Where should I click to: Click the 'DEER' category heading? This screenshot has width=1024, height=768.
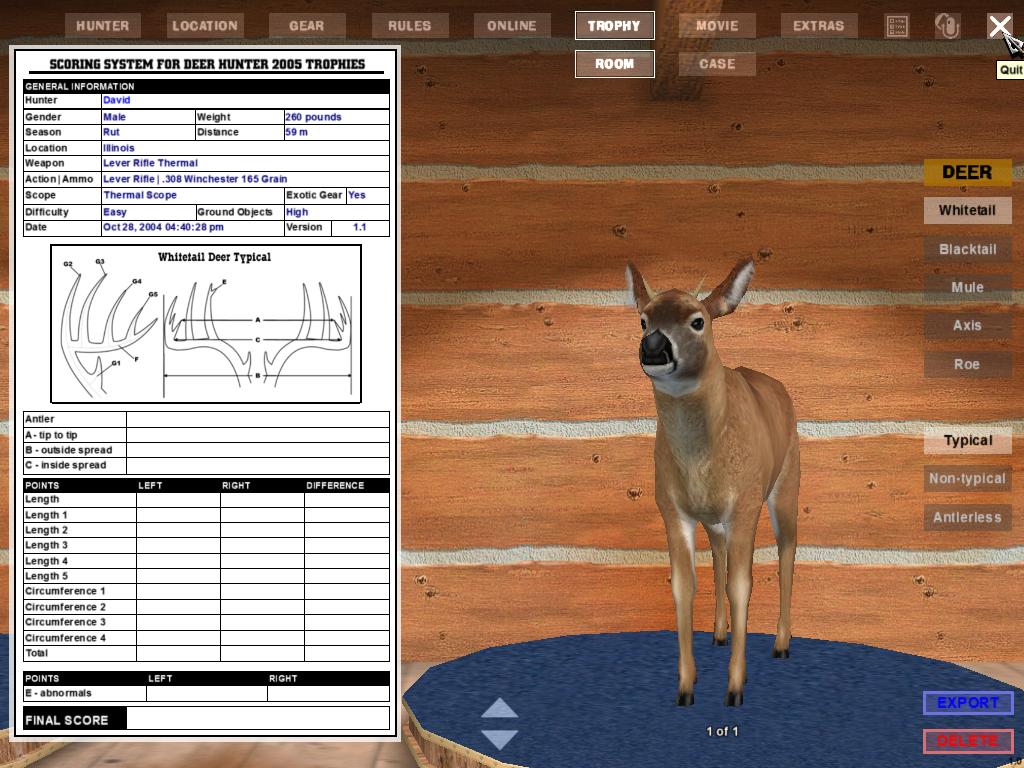tap(967, 172)
